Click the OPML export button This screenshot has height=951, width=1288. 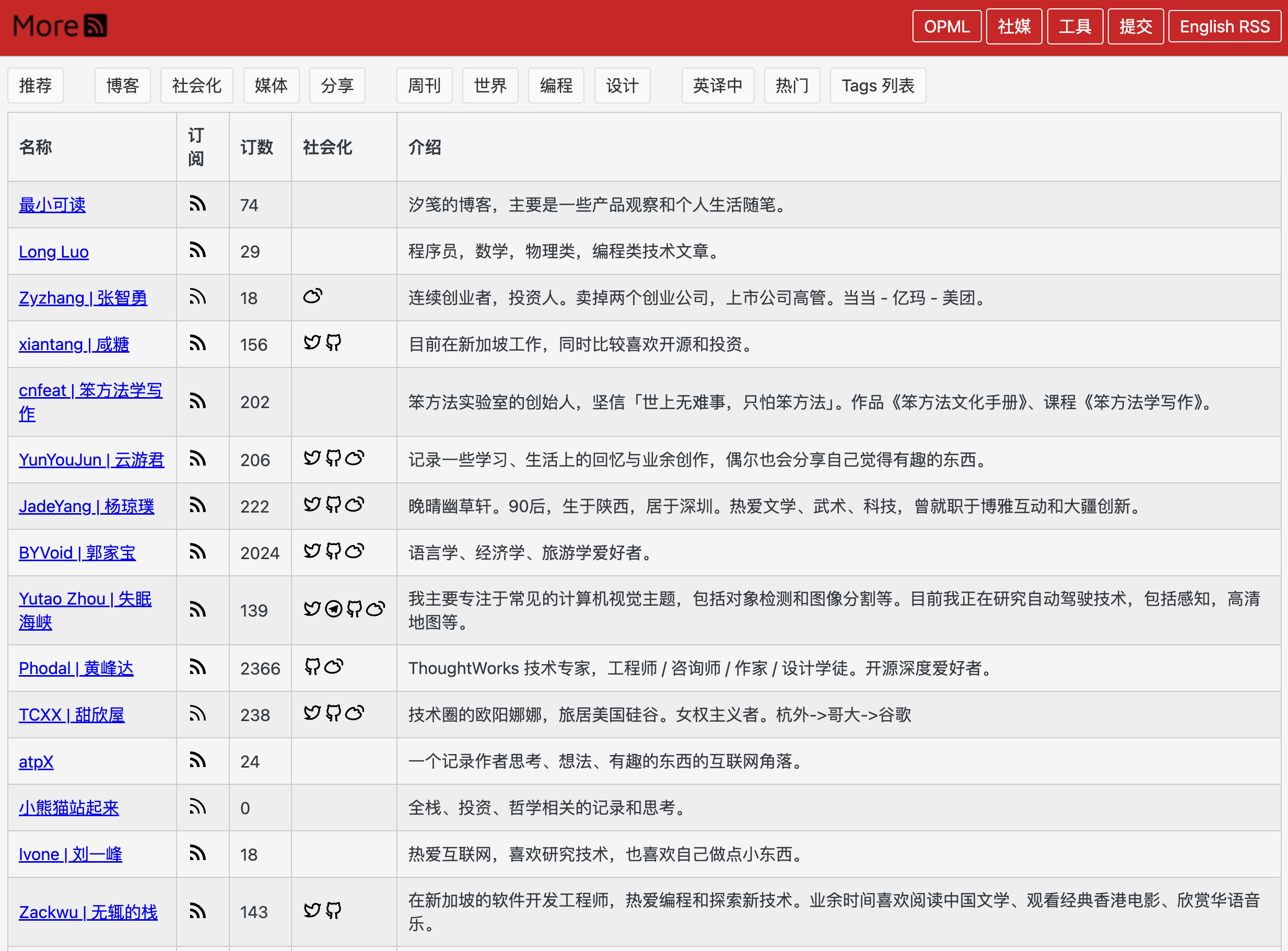pos(946,25)
